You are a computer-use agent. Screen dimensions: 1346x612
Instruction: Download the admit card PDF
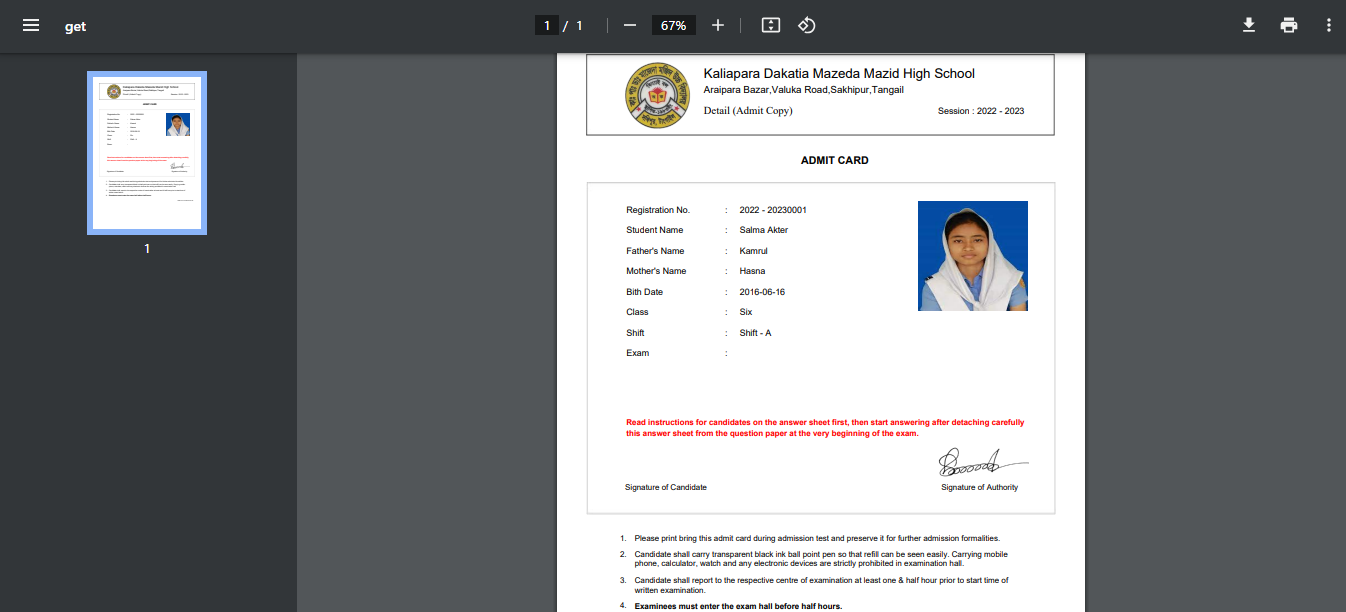[1248, 25]
